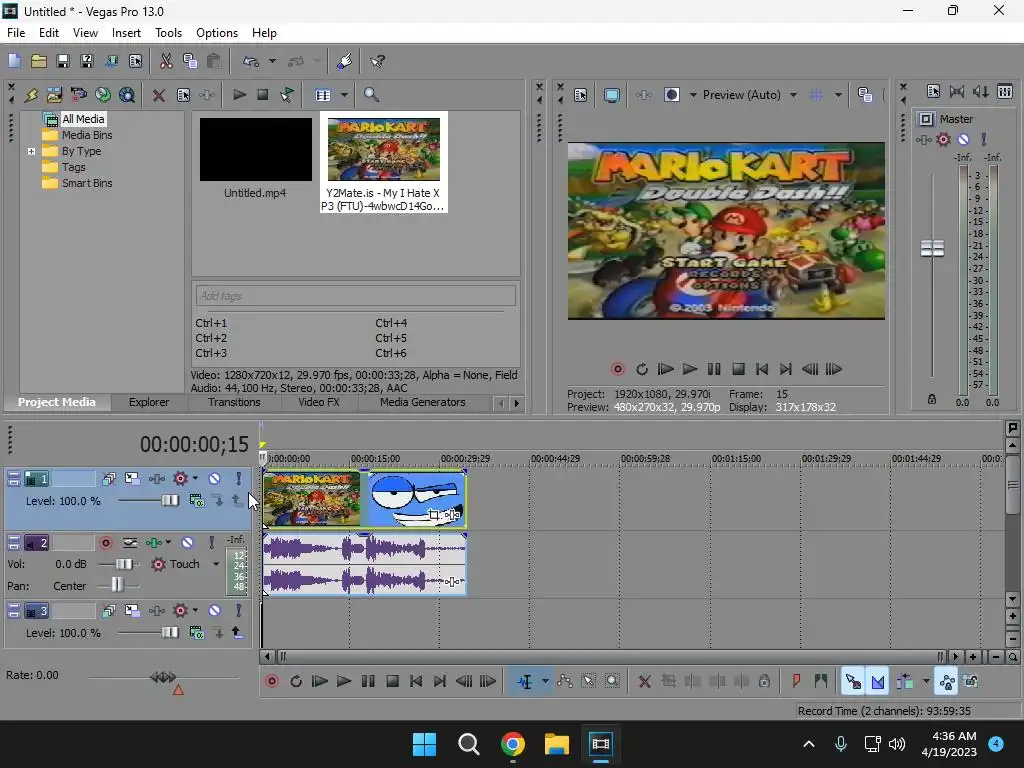Select the Normal Edit tool on timeline toolbar
Image resolution: width=1024 pixels, height=768 pixels.
pos(525,682)
